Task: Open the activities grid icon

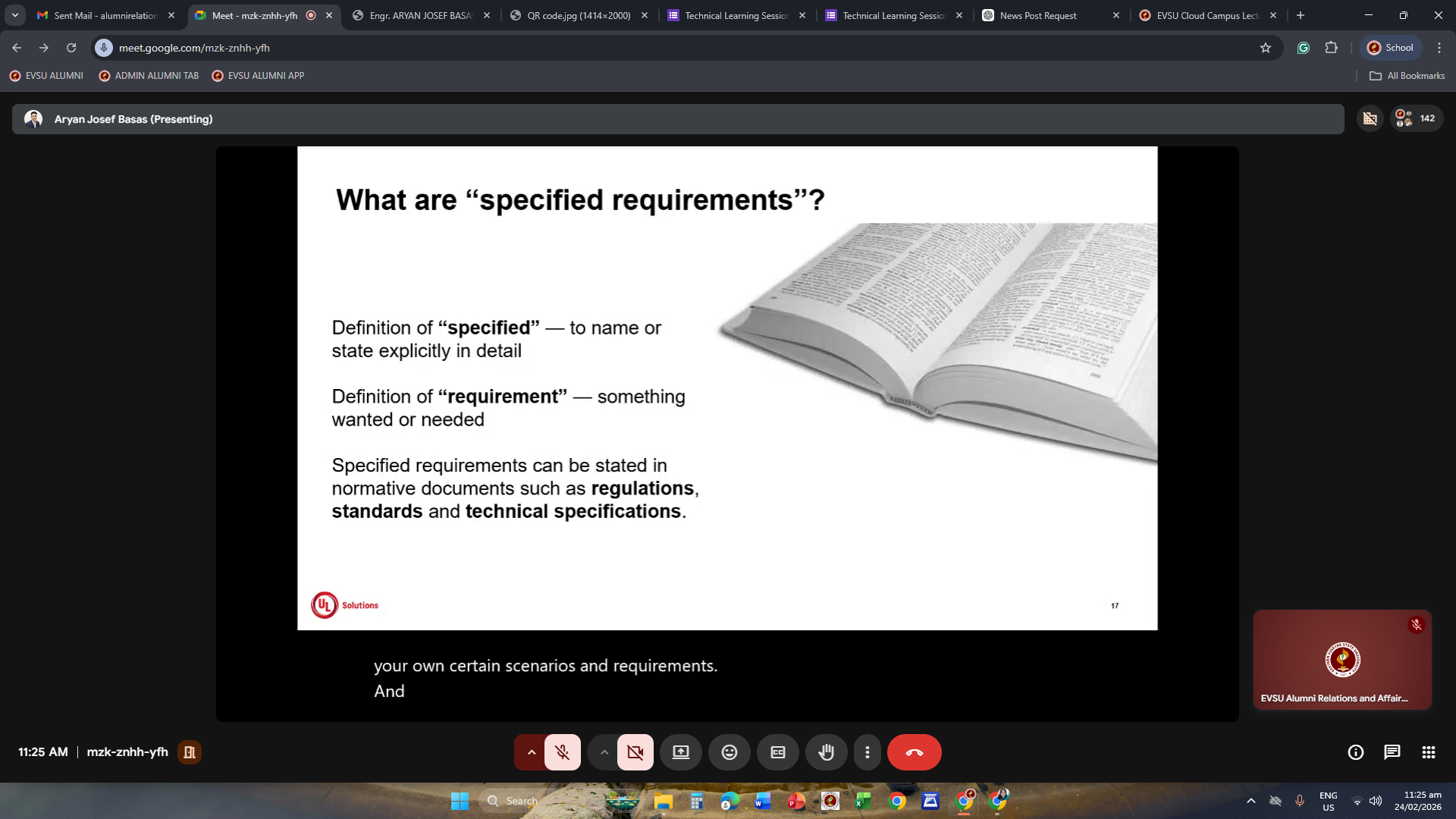Action: coord(1428,752)
